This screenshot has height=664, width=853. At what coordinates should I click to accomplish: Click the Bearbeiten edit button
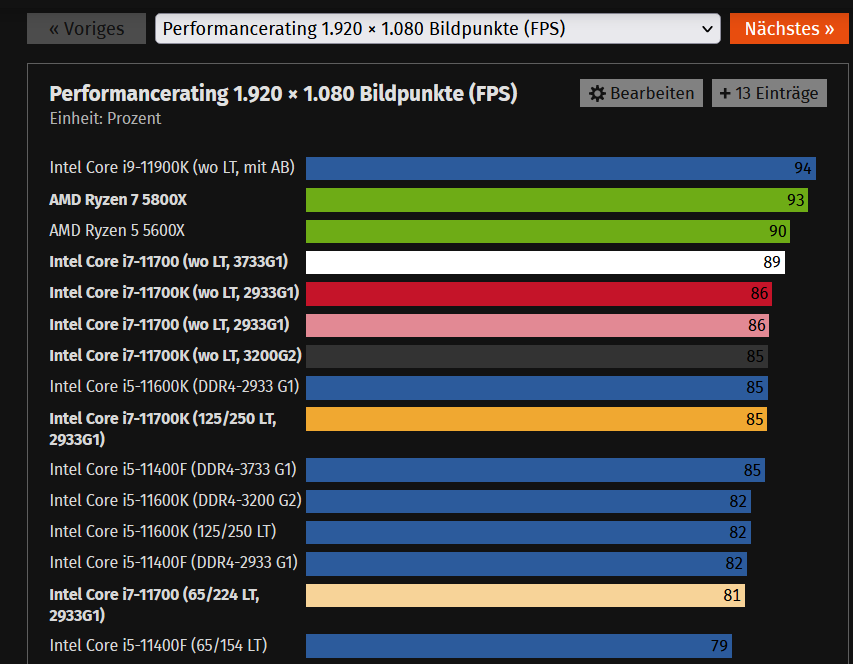point(641,93)
